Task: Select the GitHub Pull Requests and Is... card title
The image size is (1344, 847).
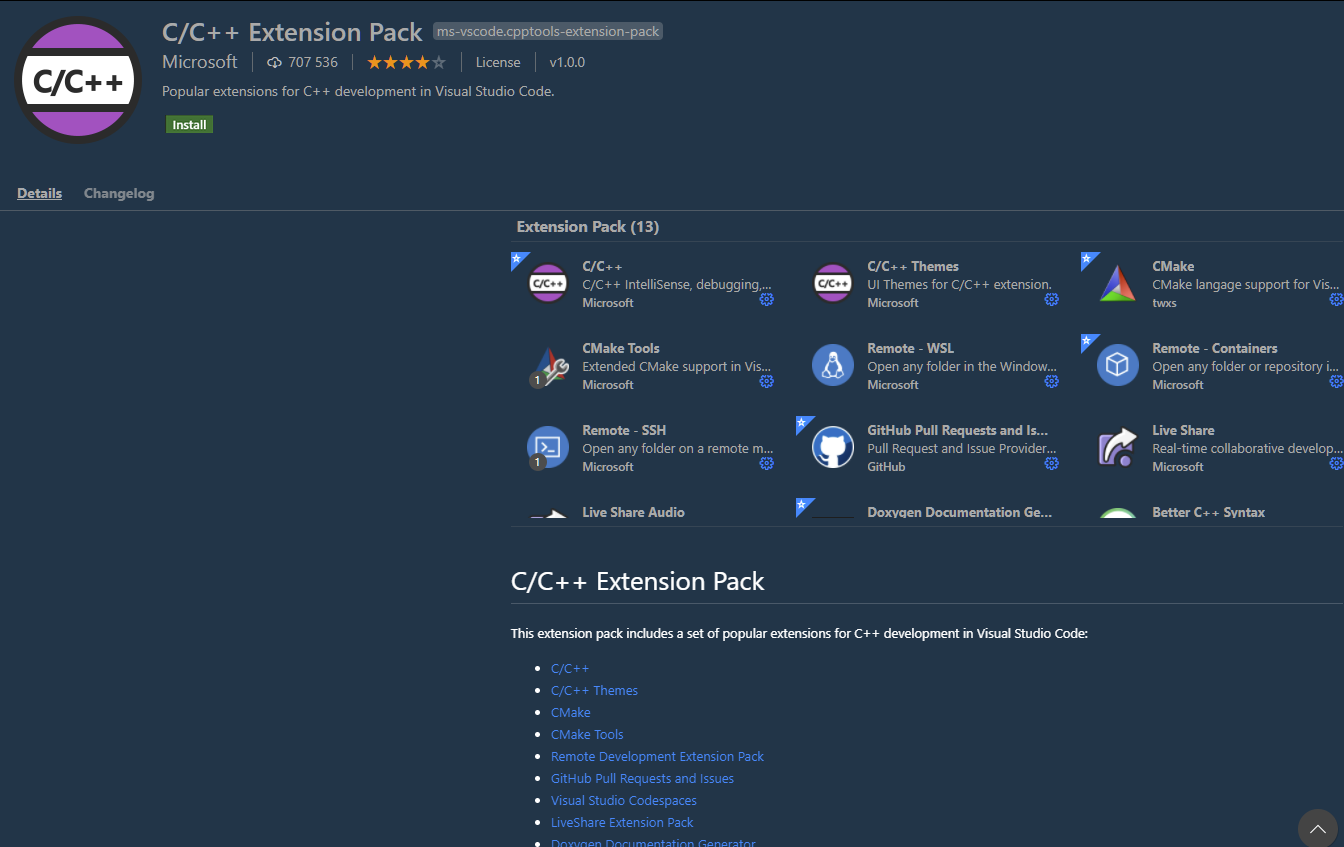Action: tap(958, 430)
